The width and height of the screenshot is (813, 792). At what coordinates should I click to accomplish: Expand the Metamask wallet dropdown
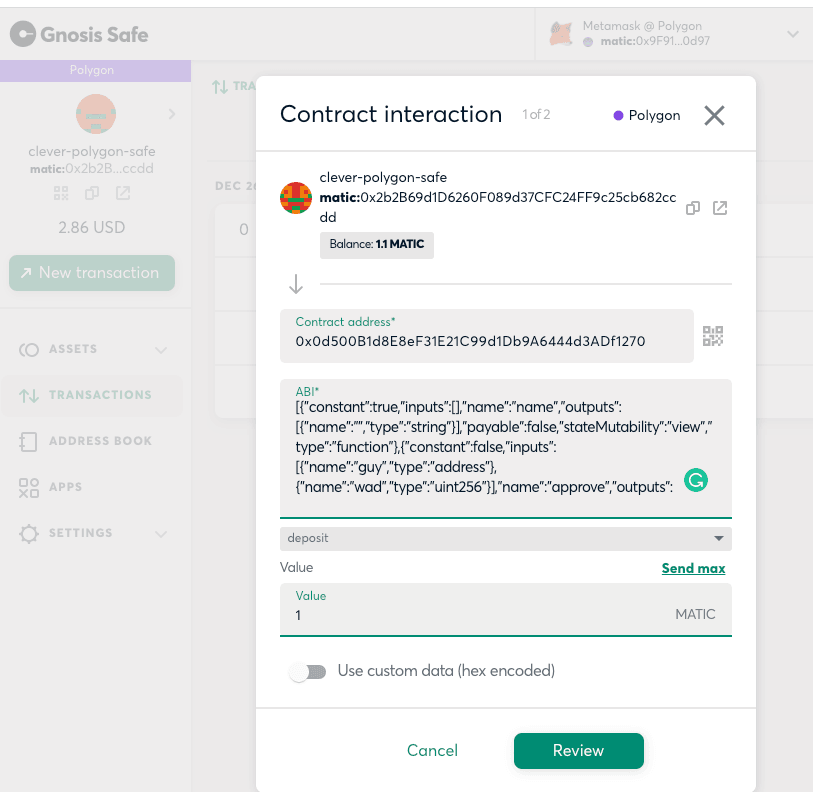point(793,34)
